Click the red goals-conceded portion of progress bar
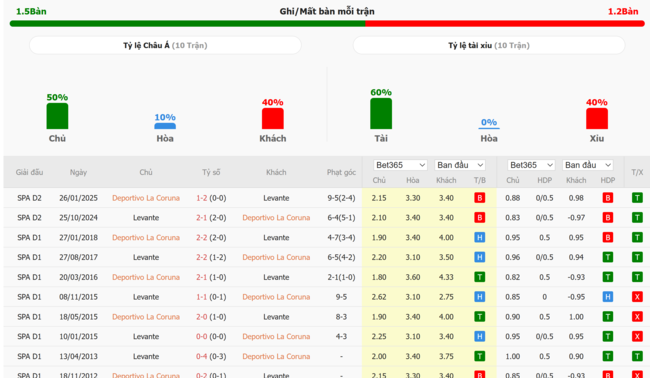Image resolution: width=650 pixels, height=378 pixels. (x=505, y=24)
